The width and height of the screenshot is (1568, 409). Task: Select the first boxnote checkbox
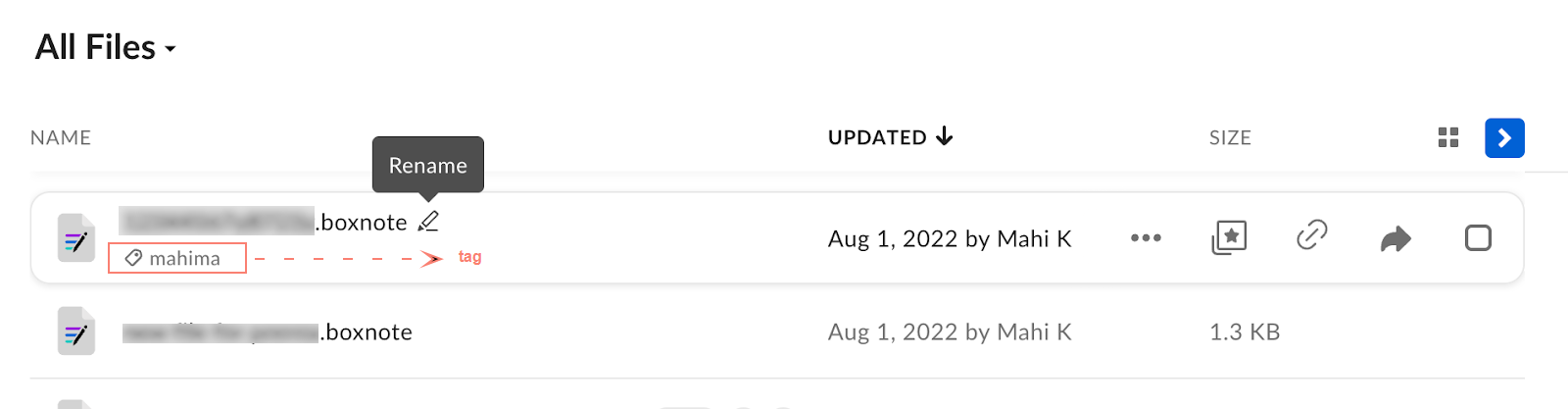tap(1478, 238)
